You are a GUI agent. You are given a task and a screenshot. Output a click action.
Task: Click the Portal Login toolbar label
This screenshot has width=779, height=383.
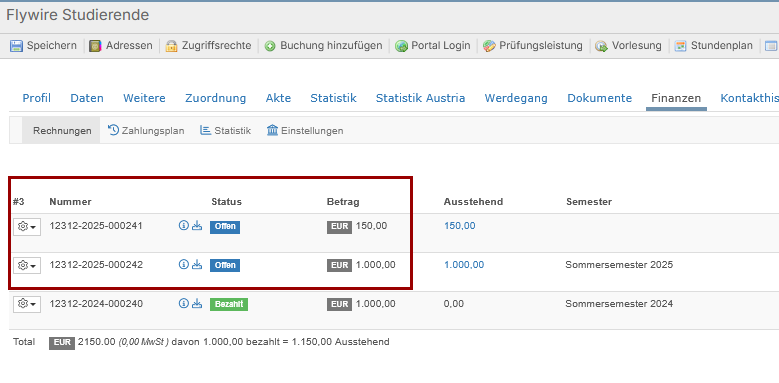[x=441, y=46]
